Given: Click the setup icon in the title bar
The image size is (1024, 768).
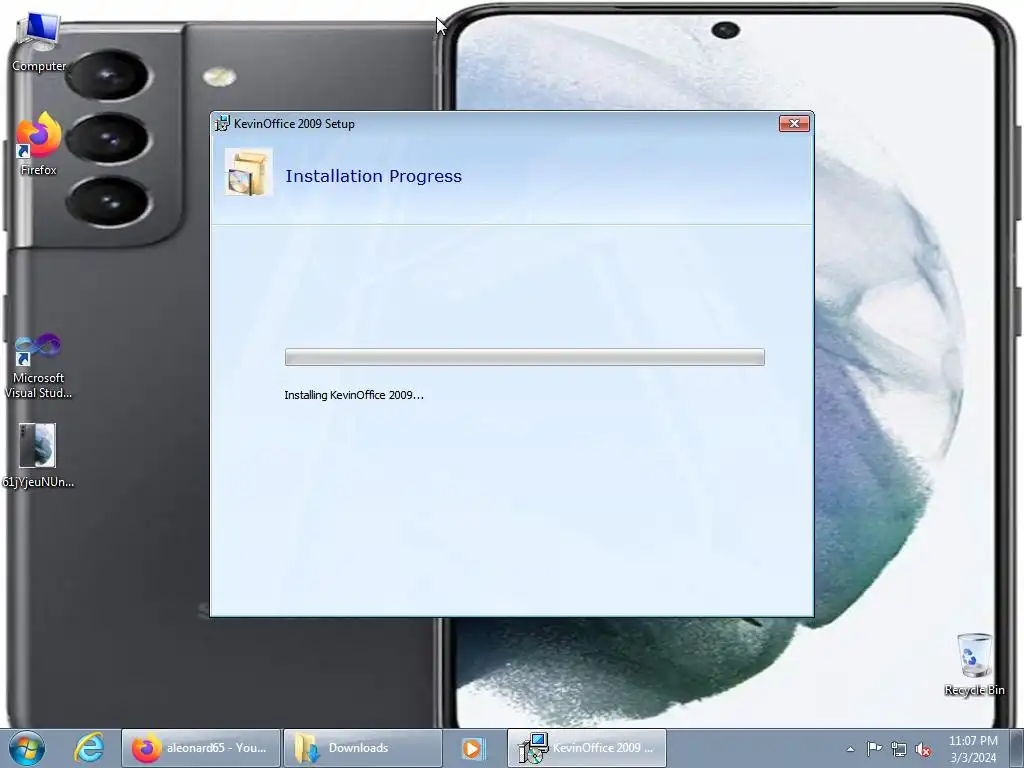Looking at the screenshot, I should (x=222, y=123).
